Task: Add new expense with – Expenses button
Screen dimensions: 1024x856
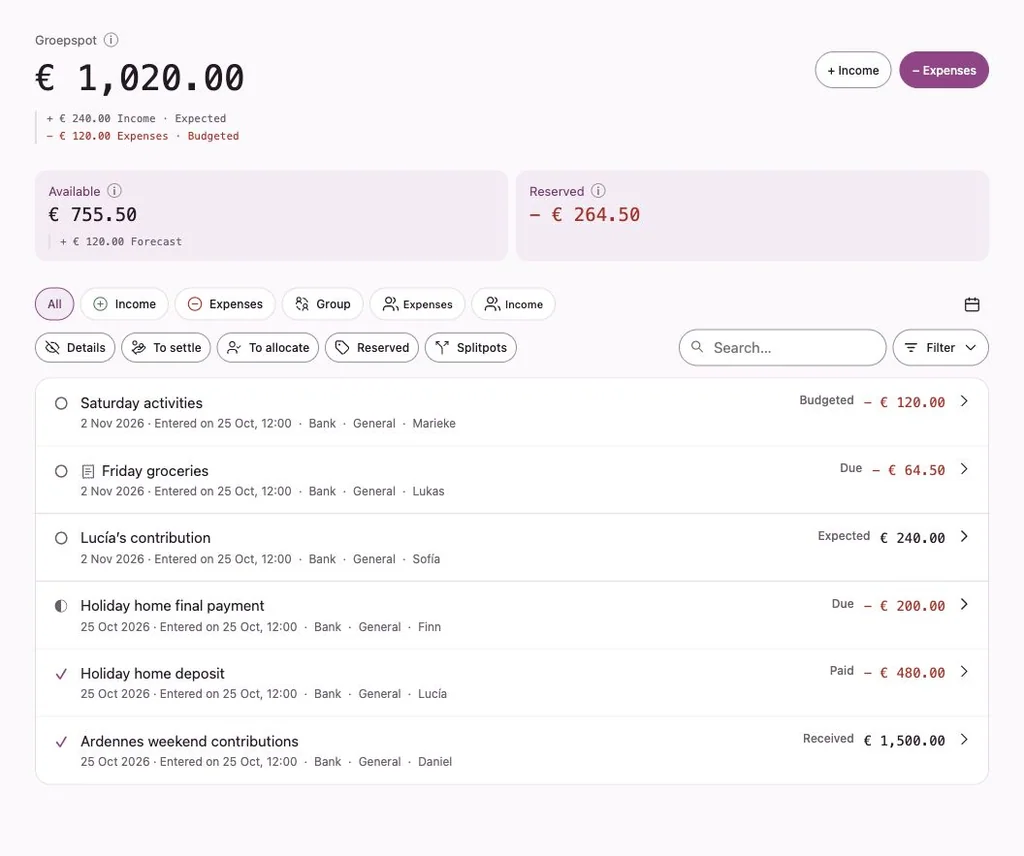Action: click(x=944, y=70)
